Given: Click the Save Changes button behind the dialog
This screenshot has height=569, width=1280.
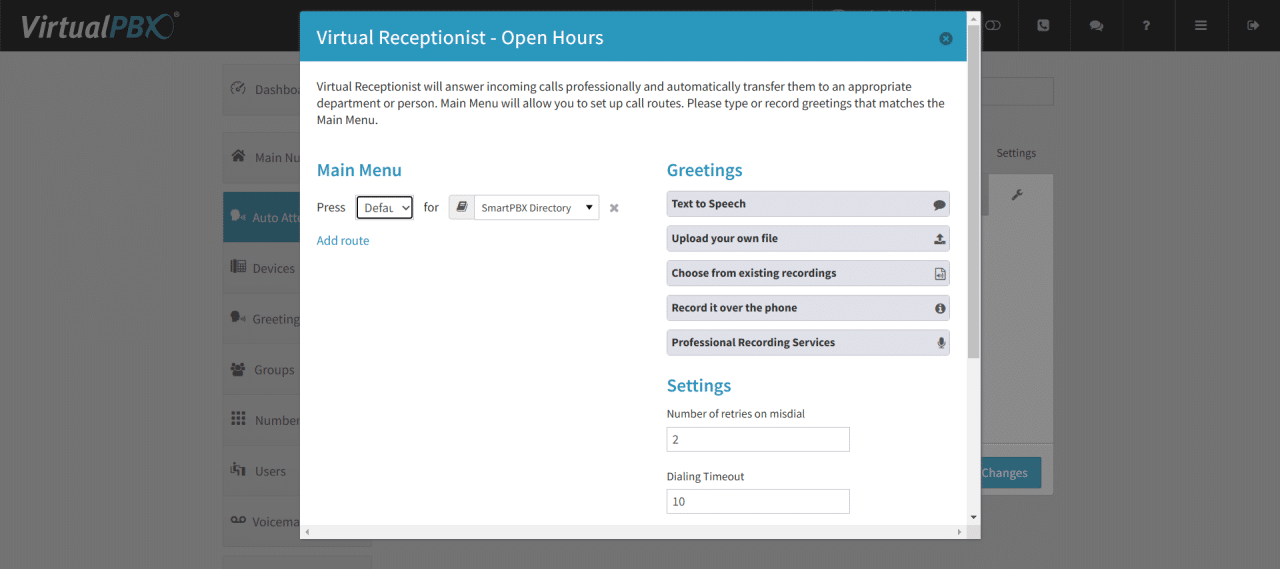Looking at the screenshot, I should pos(1011,473).
